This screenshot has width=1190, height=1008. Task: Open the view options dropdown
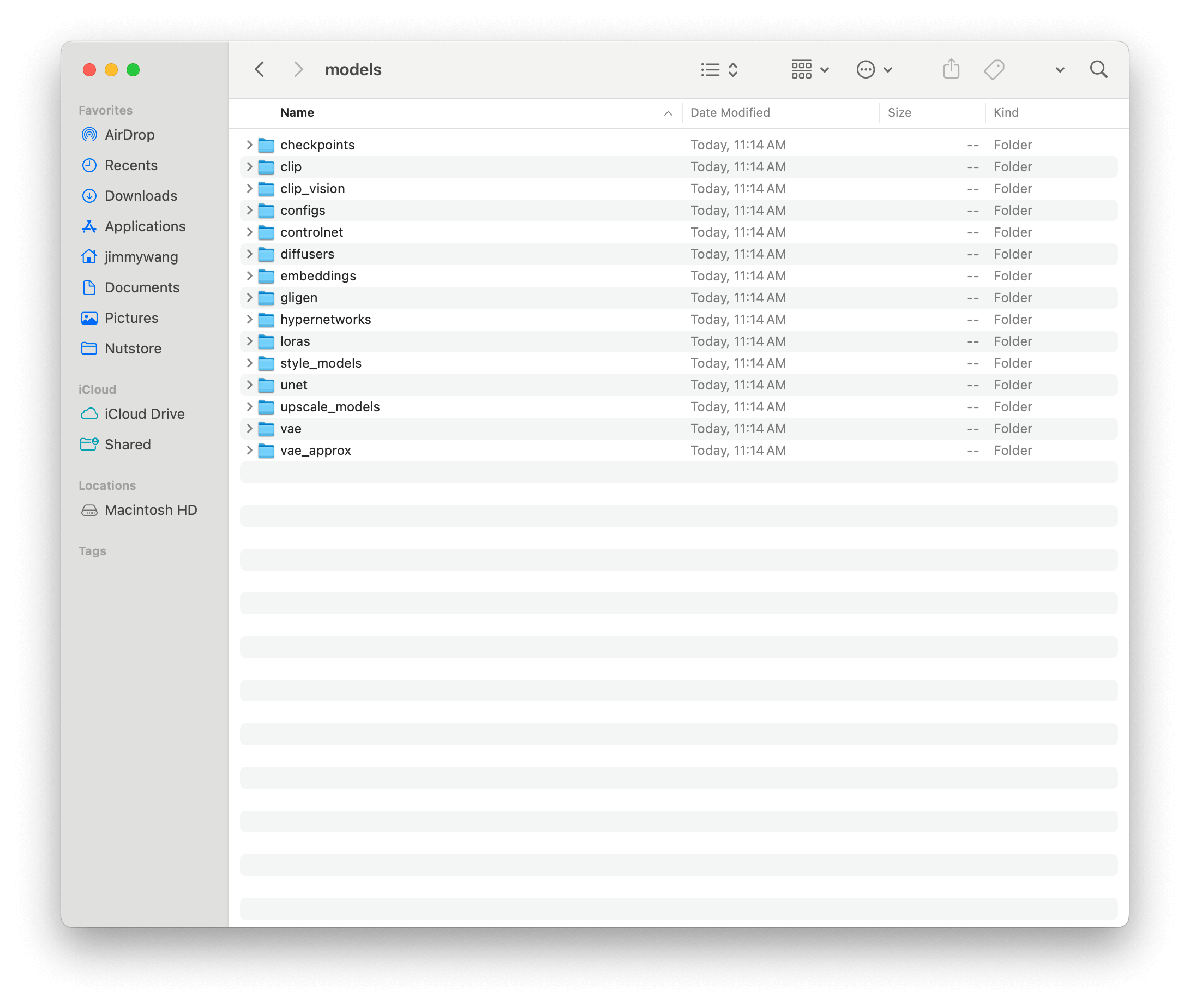click(719, 69)
